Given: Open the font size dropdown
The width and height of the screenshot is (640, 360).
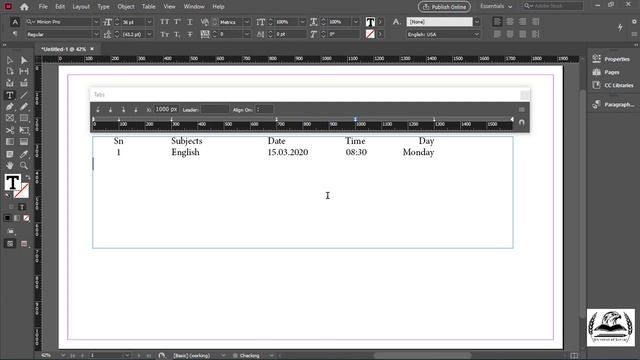Looking at the screenshot, I should tap(149, 22).
